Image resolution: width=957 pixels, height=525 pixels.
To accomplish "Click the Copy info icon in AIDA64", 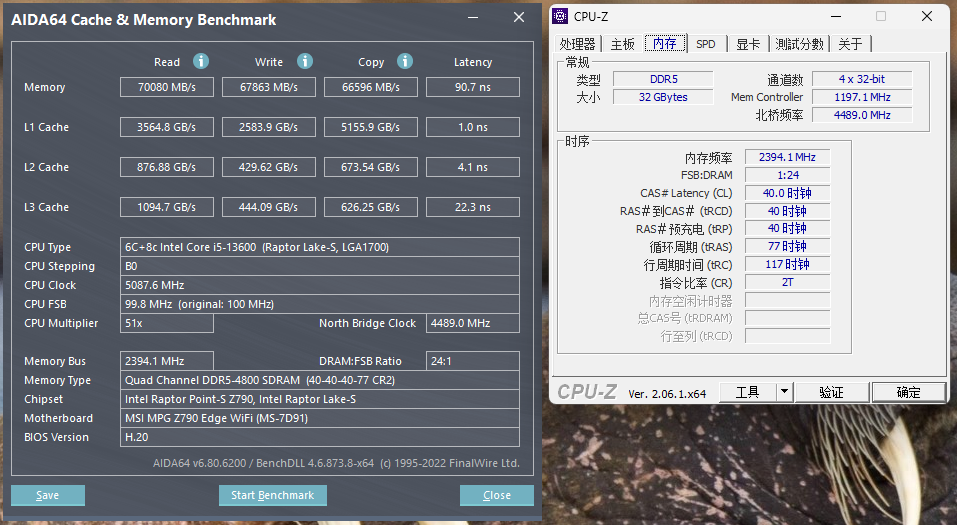I will 405,61.
